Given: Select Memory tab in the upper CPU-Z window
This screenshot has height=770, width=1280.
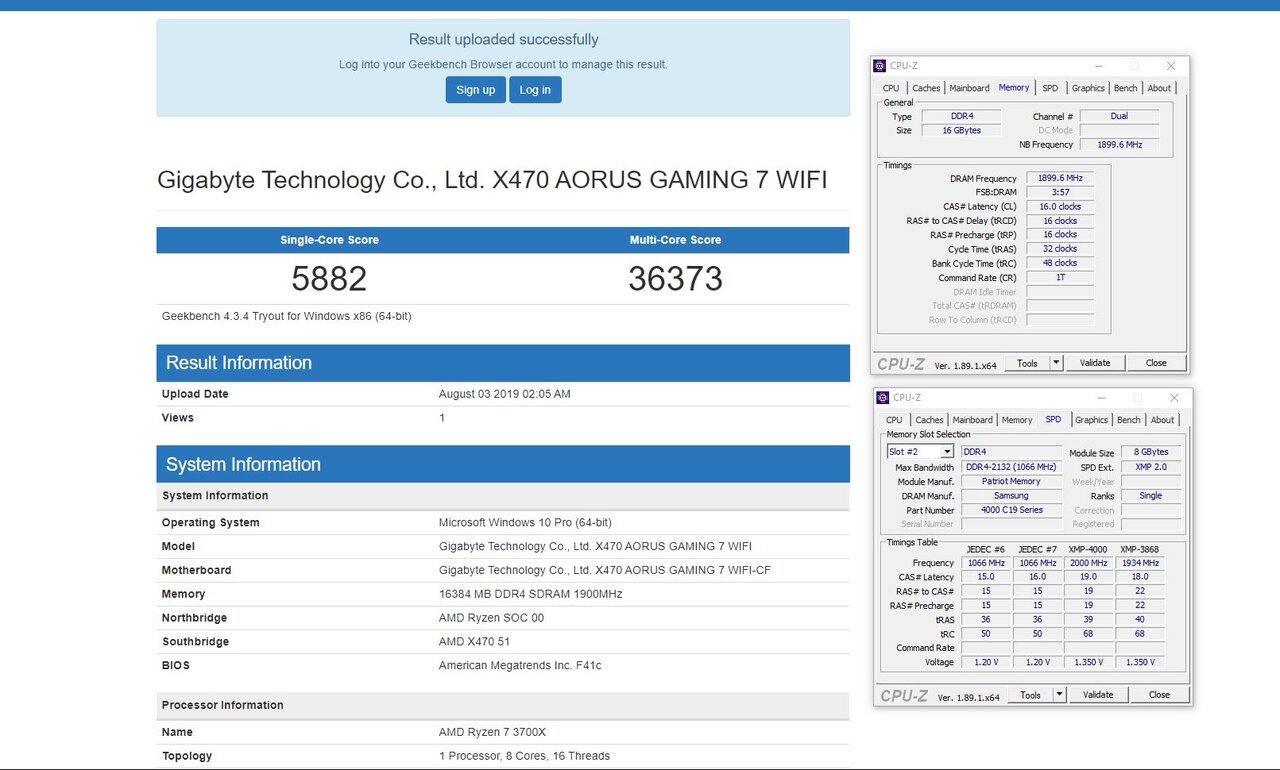Looking at the screenshot, I should [x=1014, y=87].
